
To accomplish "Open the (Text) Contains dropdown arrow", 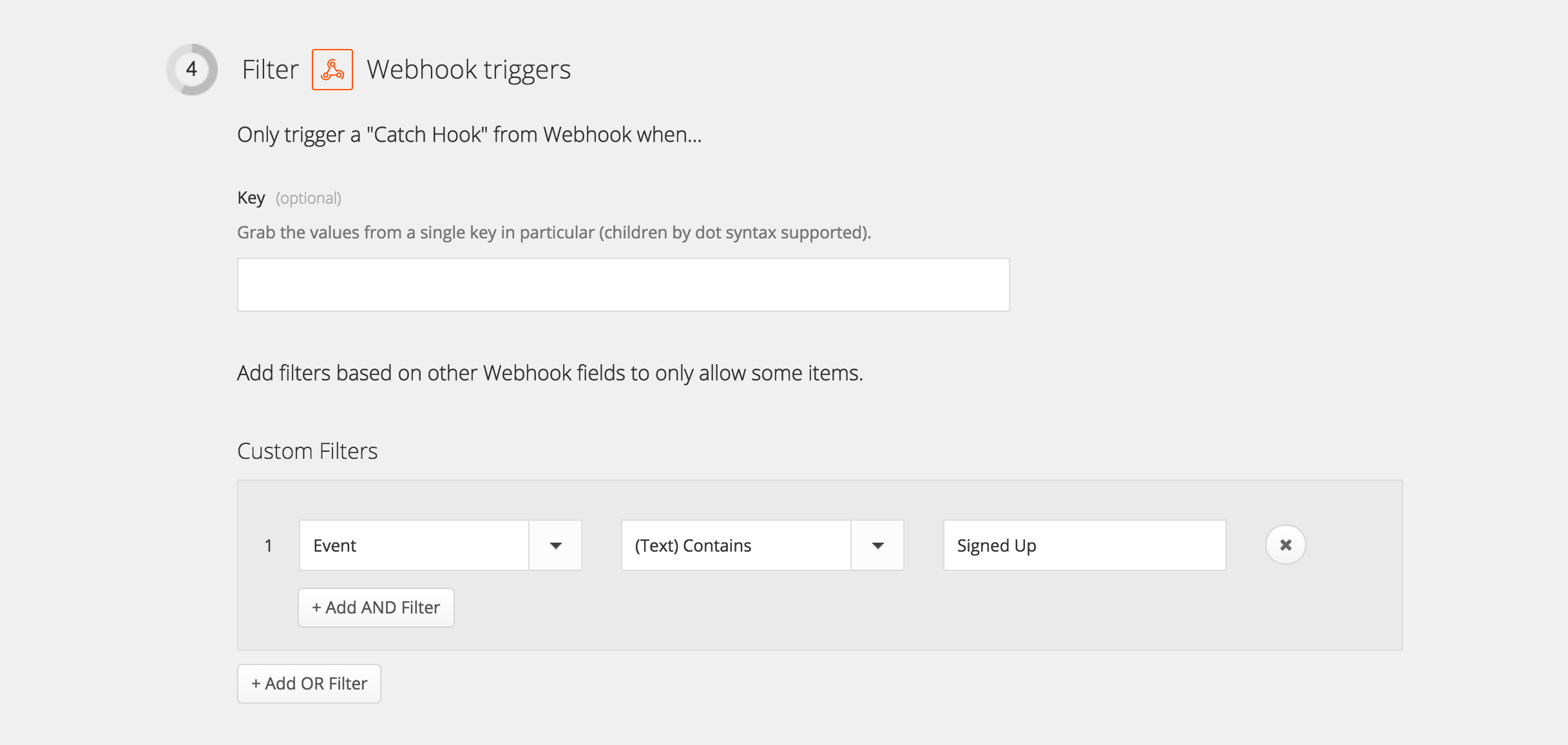I will [877, 545].
